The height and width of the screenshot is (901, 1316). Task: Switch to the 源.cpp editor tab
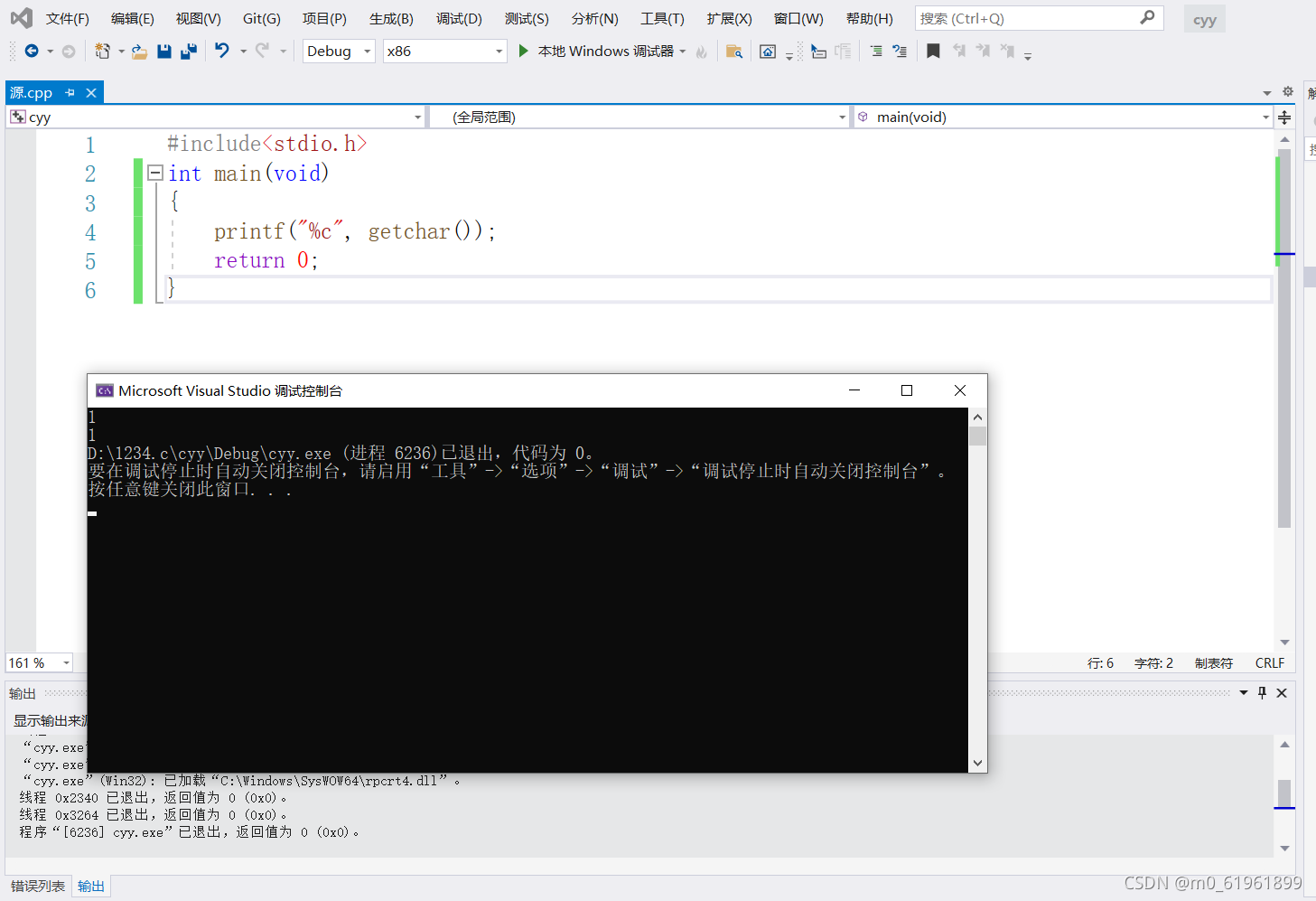(x=31, y=92)
